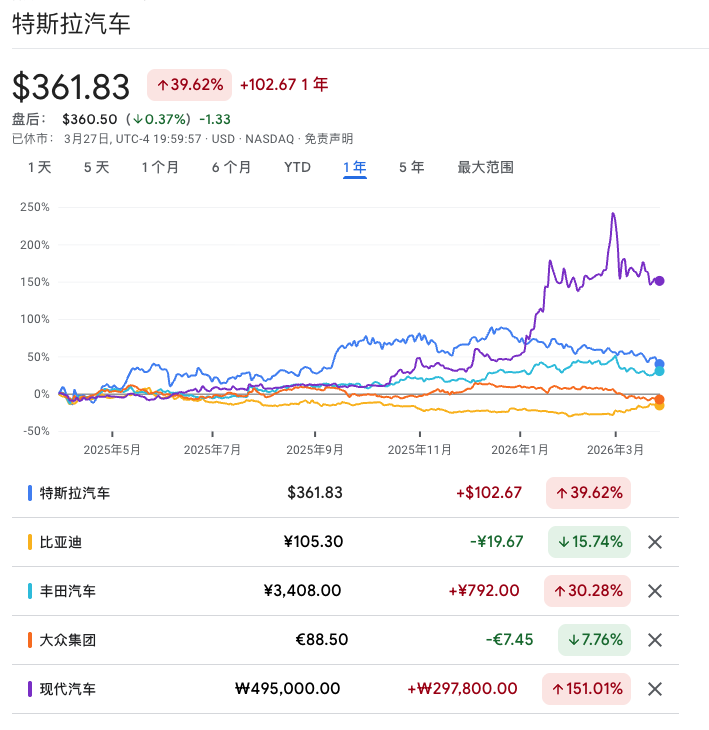Click the -€7.45 change value
709x730 pixels.
tap(509, 640)
